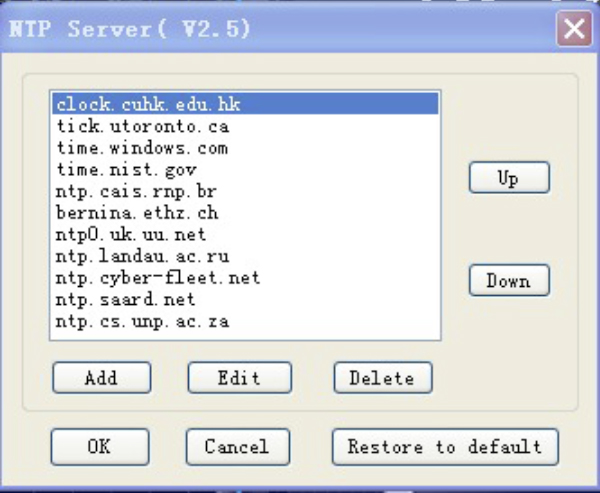Select tick.utoronto.ca in the list
The image size is (600, 493).
245,126
